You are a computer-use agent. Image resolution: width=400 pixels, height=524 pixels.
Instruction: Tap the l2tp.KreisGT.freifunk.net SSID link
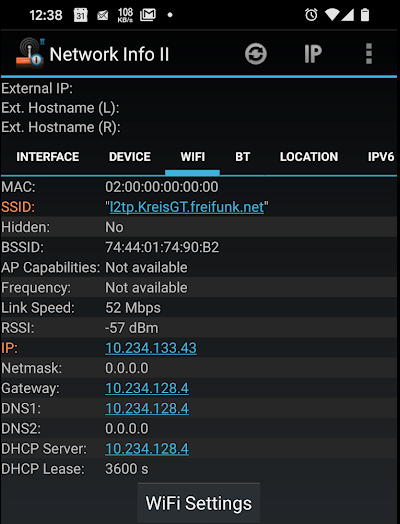click(187, 207)
